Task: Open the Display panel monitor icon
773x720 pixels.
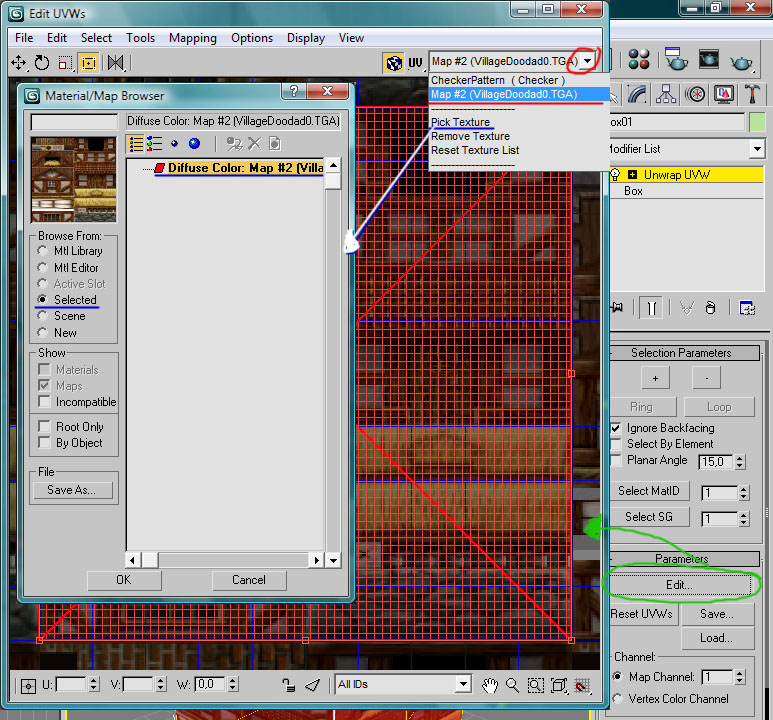Action: tap(724, 94)
